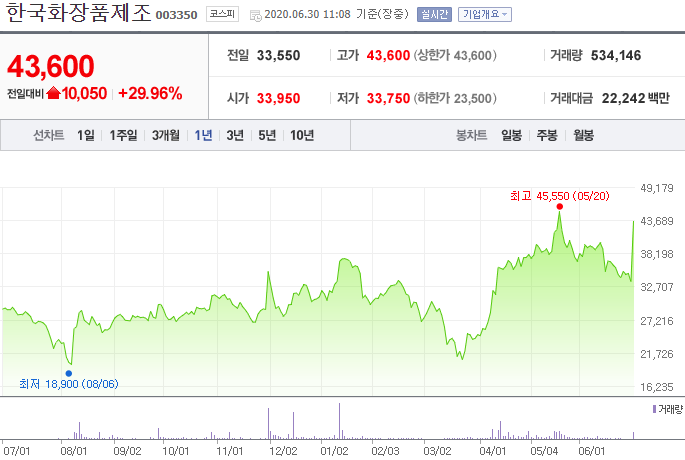Viewport: 685px width, 460px height.
Task: Click the 16,235 y-axis value
Action: pos(657,387)
